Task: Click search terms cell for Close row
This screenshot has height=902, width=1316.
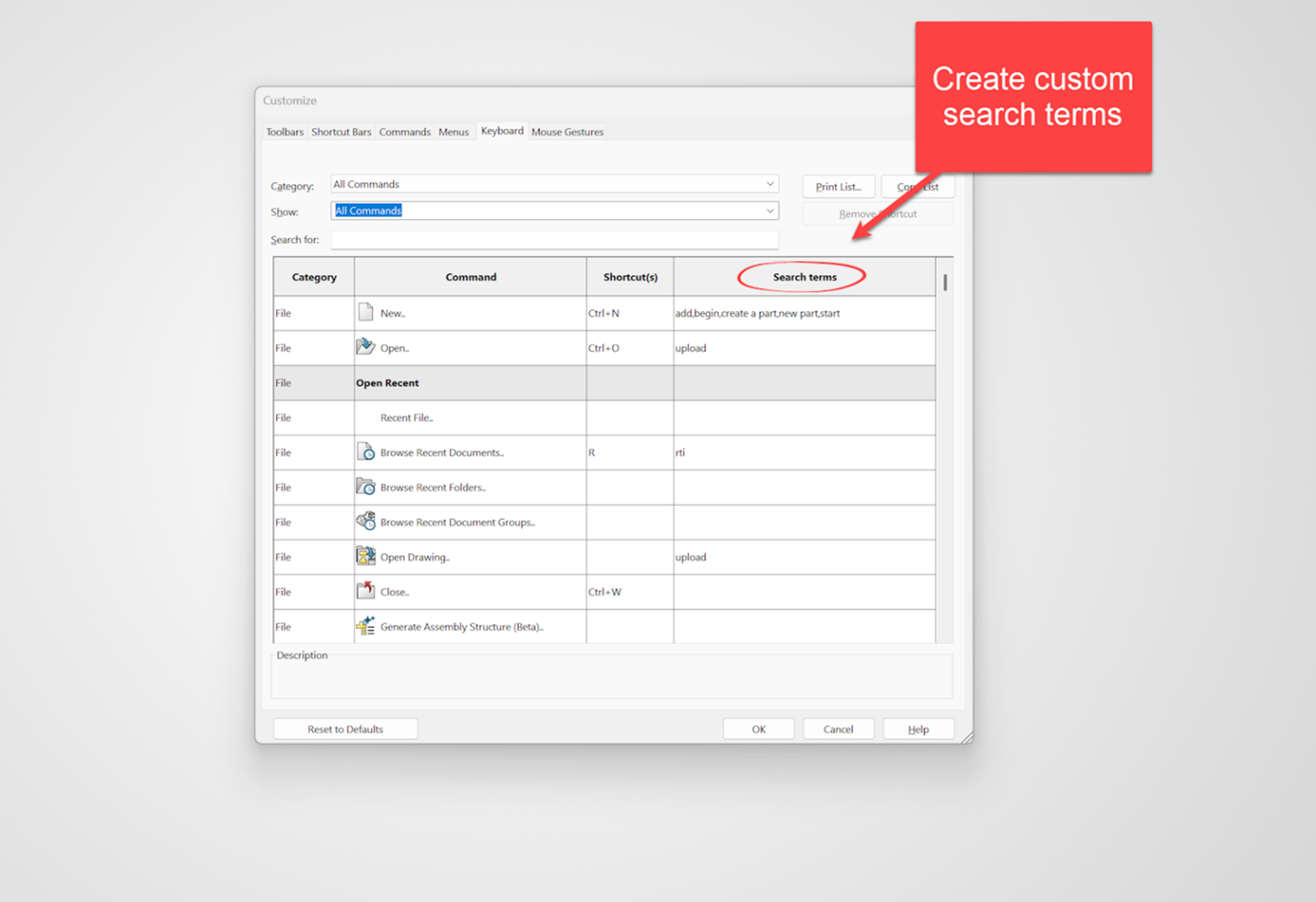Action: (x=804, y=592)
